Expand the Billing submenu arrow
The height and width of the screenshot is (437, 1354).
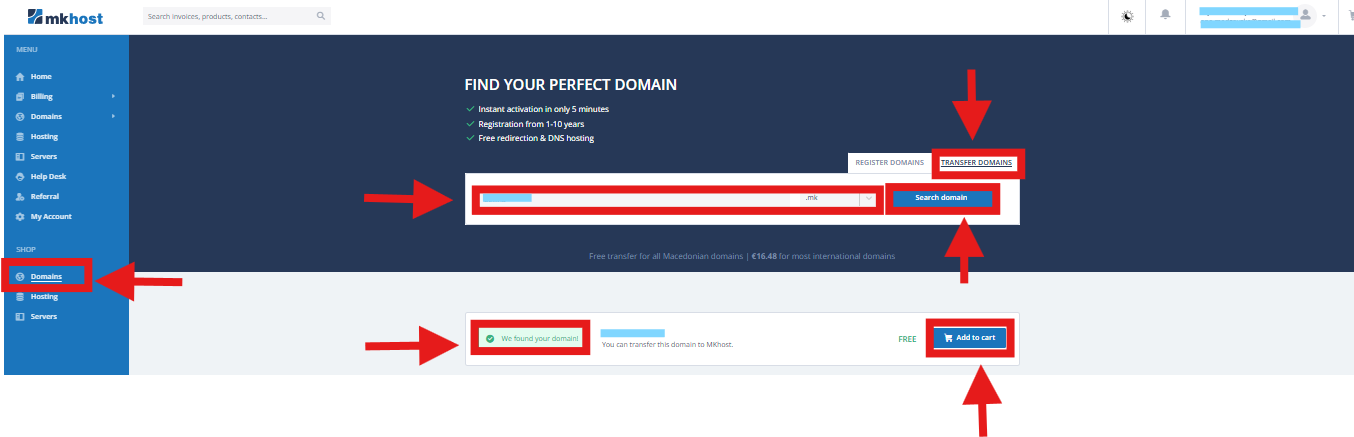point(113,97)
